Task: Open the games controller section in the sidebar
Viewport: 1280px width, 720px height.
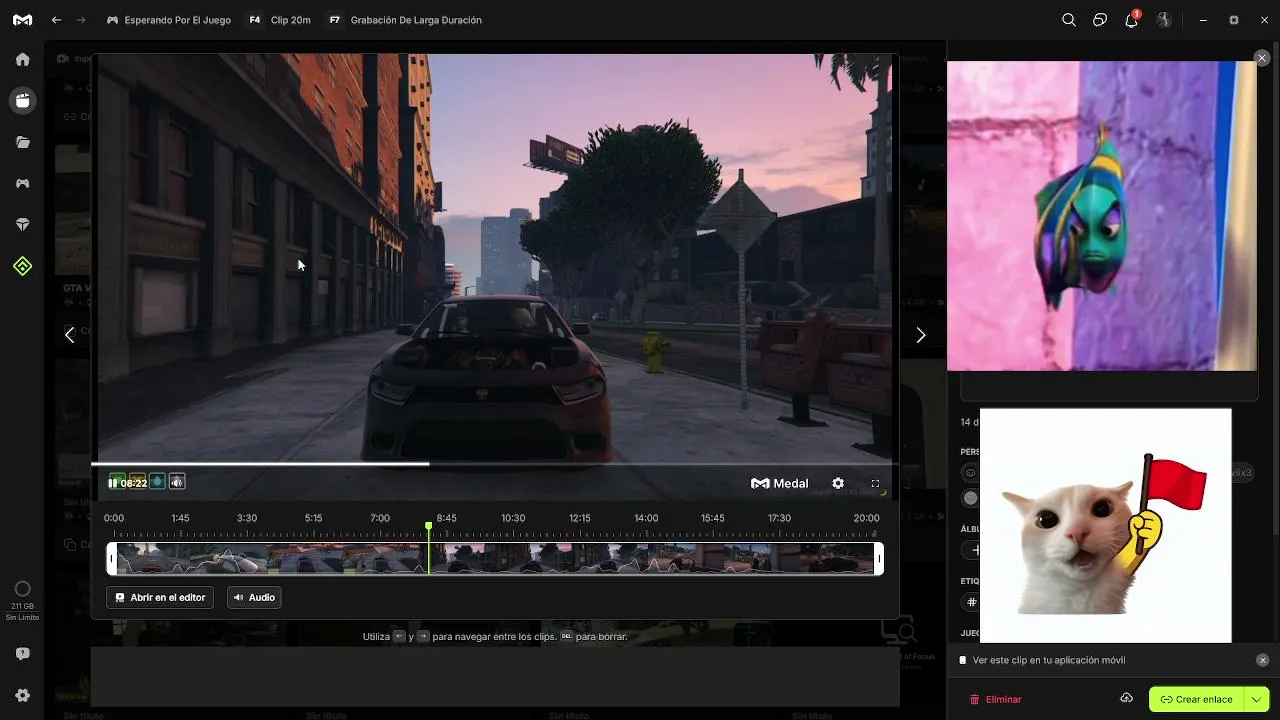Action: point(22,183)
